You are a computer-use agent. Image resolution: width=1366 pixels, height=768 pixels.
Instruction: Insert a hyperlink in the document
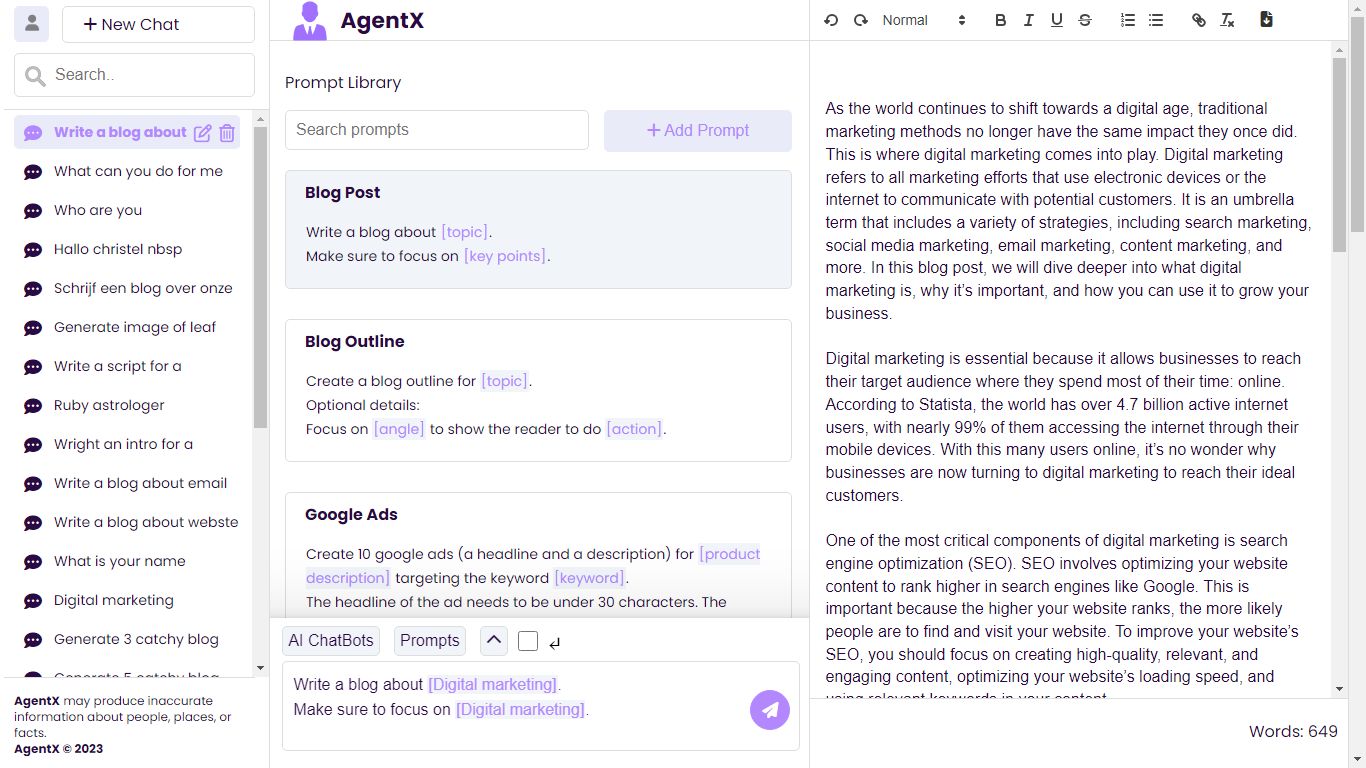pos(1198,19)
